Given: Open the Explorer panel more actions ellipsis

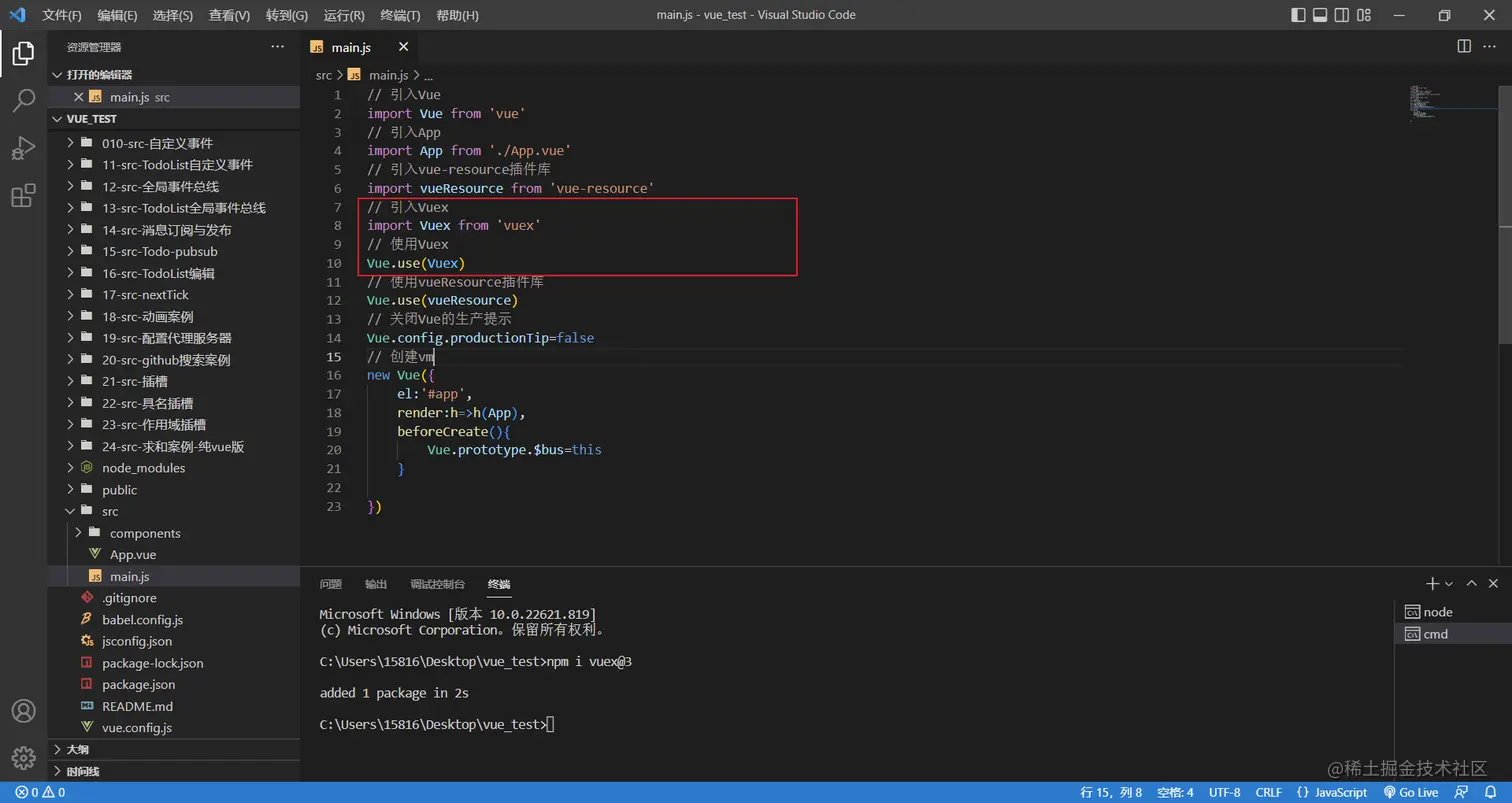Looking at the screenshot, I should pyautogui.click(x=277, y=47).
